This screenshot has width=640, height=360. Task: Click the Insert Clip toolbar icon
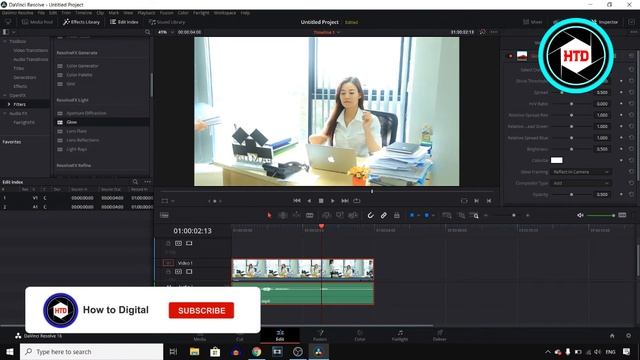point(326,215)
